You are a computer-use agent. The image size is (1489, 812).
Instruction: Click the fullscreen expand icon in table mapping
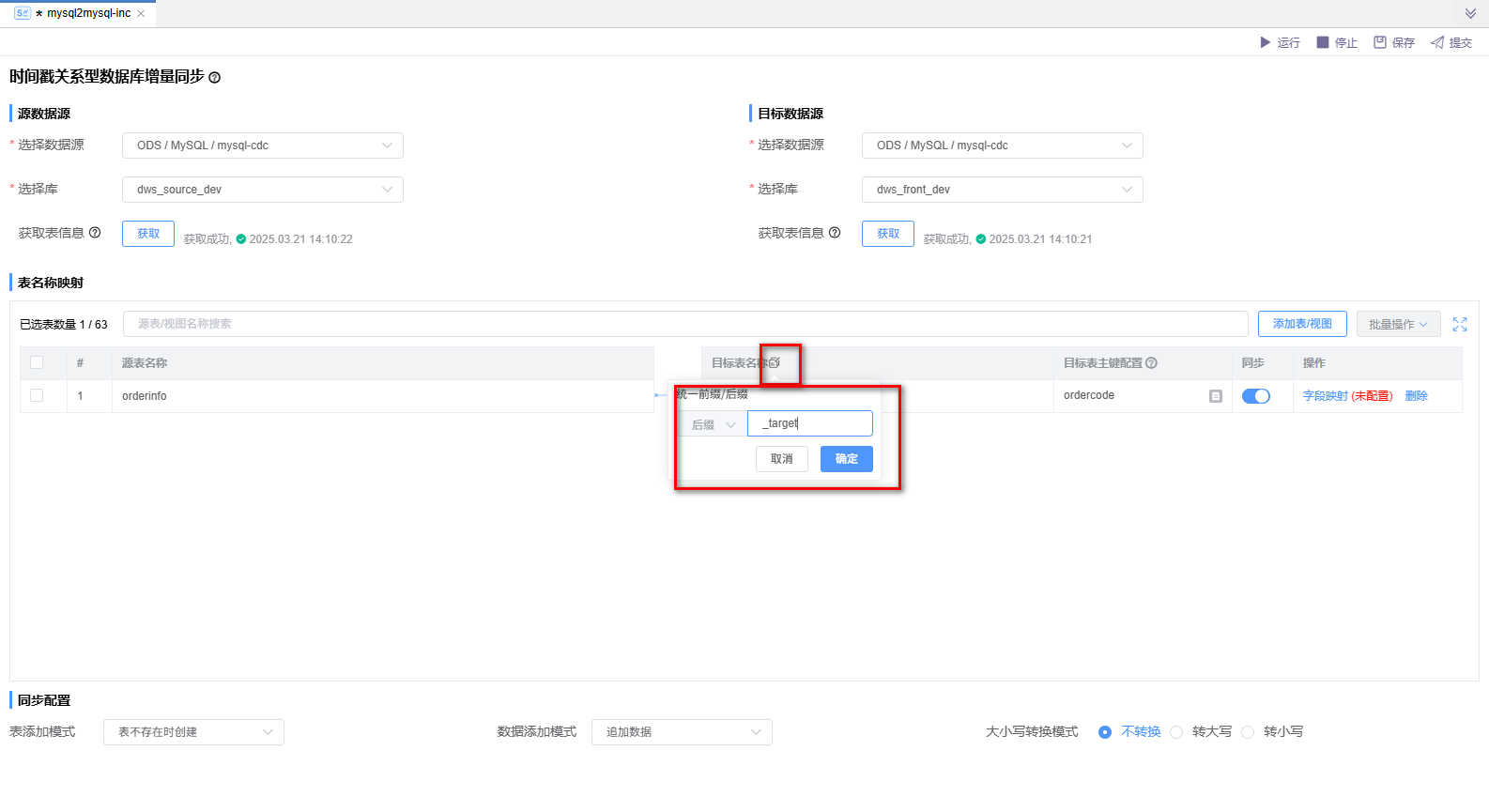(x=1459, y=324)
